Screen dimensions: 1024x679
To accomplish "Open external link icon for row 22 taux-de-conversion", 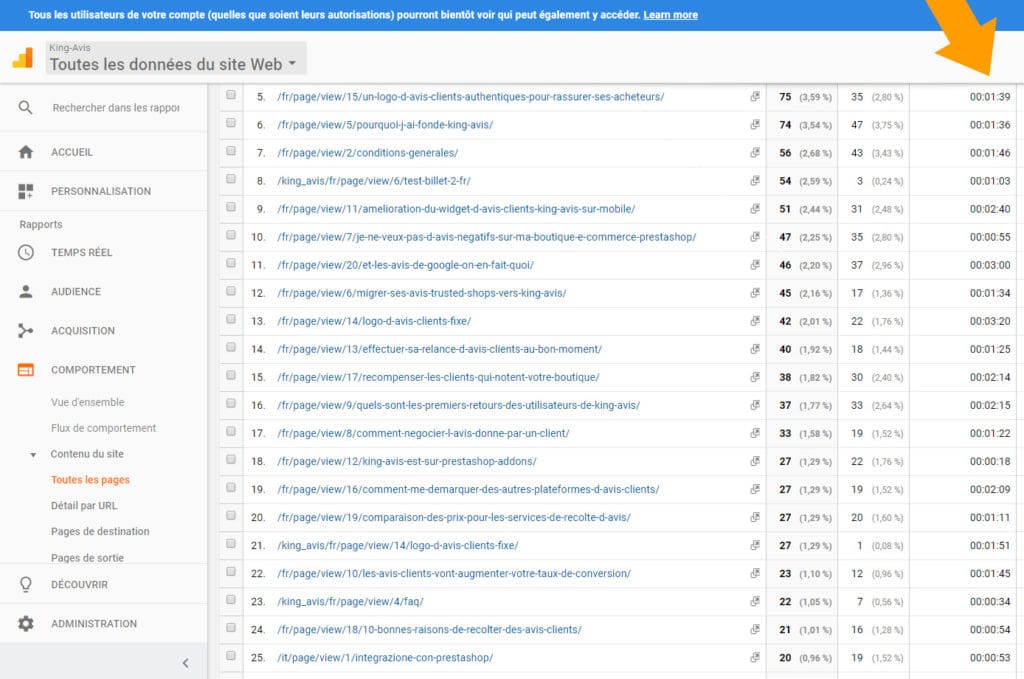I will tap(755, 573).
